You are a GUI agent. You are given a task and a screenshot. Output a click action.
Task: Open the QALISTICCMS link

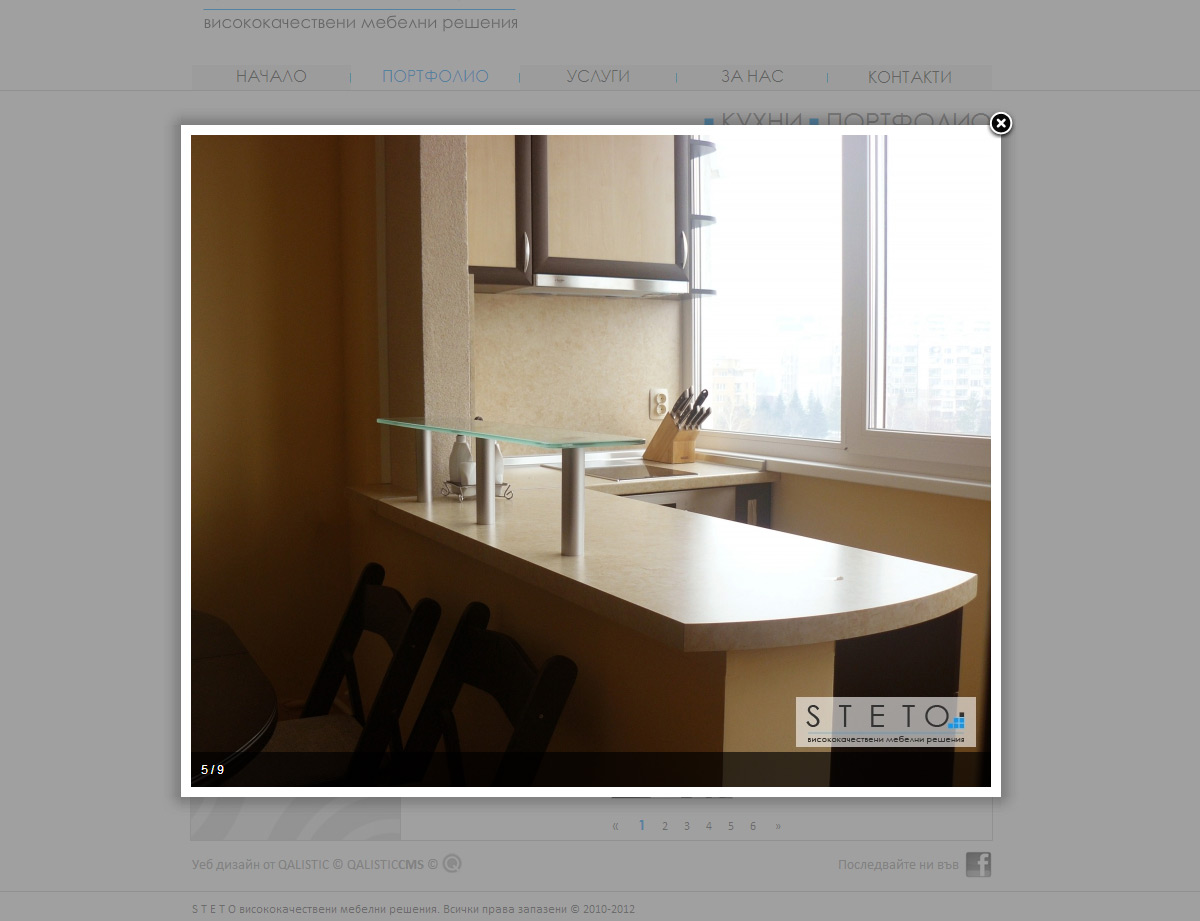[385, 865]
